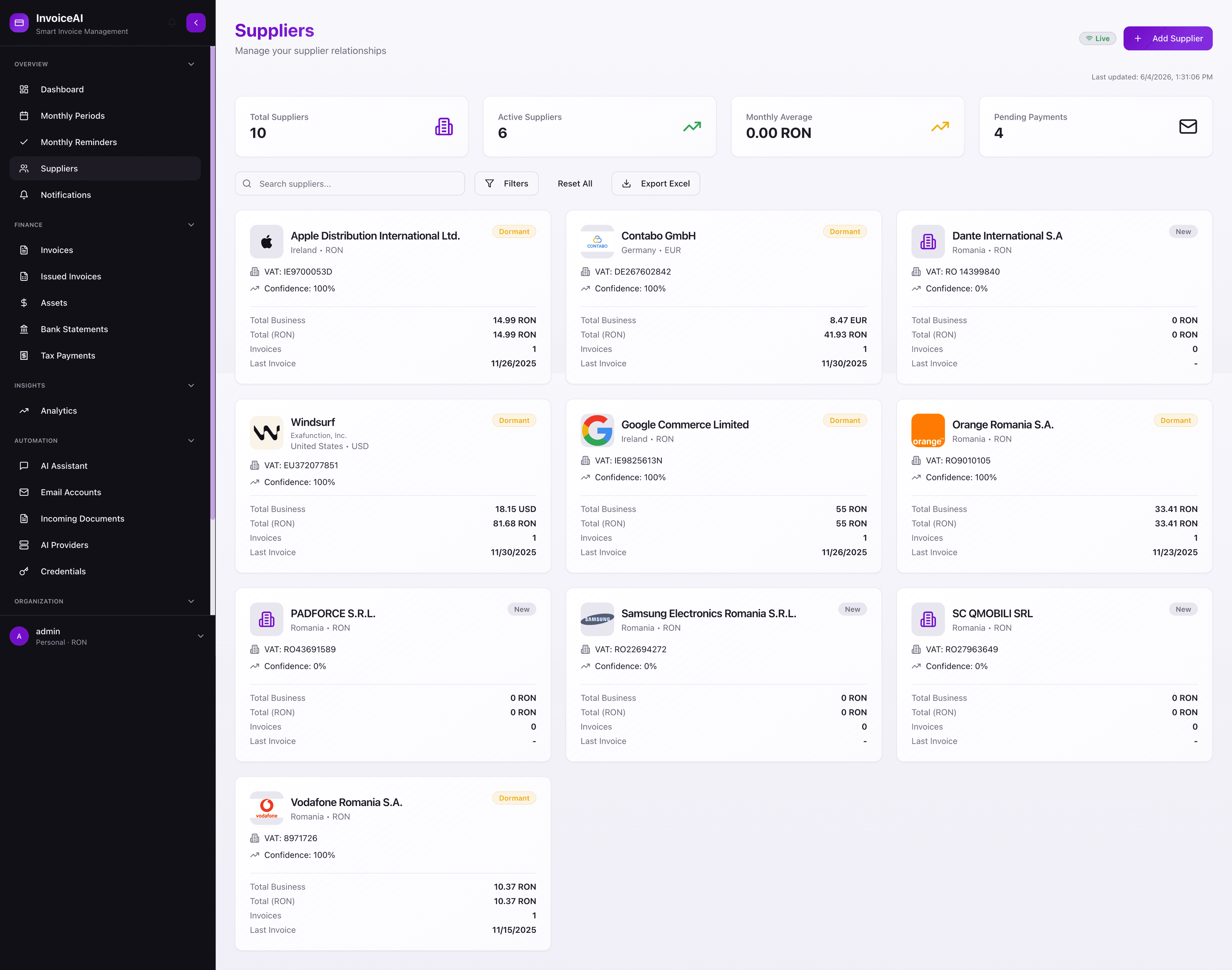
Task: Click the confidence trend icon on Contabo card
Action: 585,289
